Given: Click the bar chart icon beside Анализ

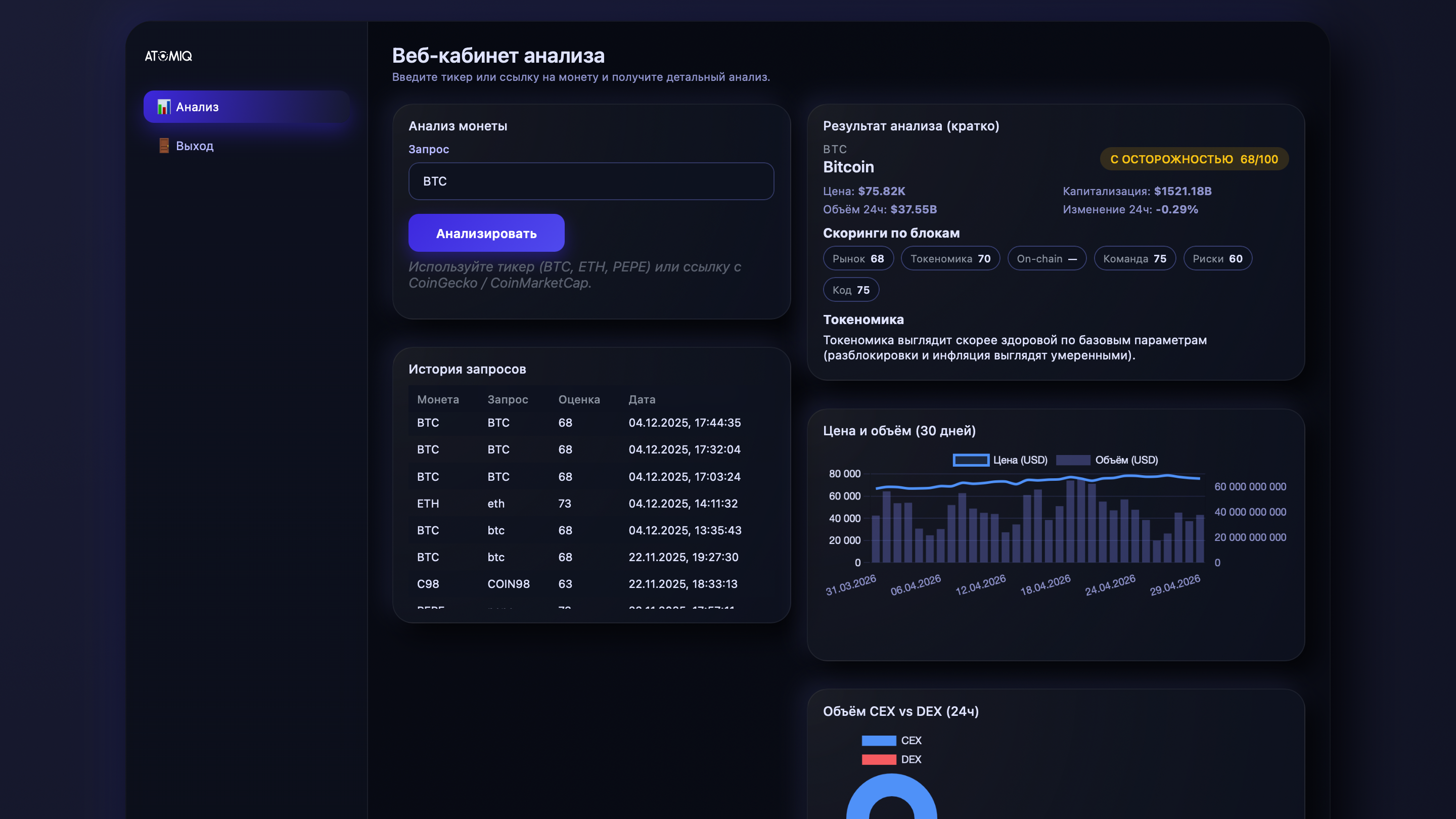Looking at the screenshot, I should pyautogui.click(x=164, y=107).
